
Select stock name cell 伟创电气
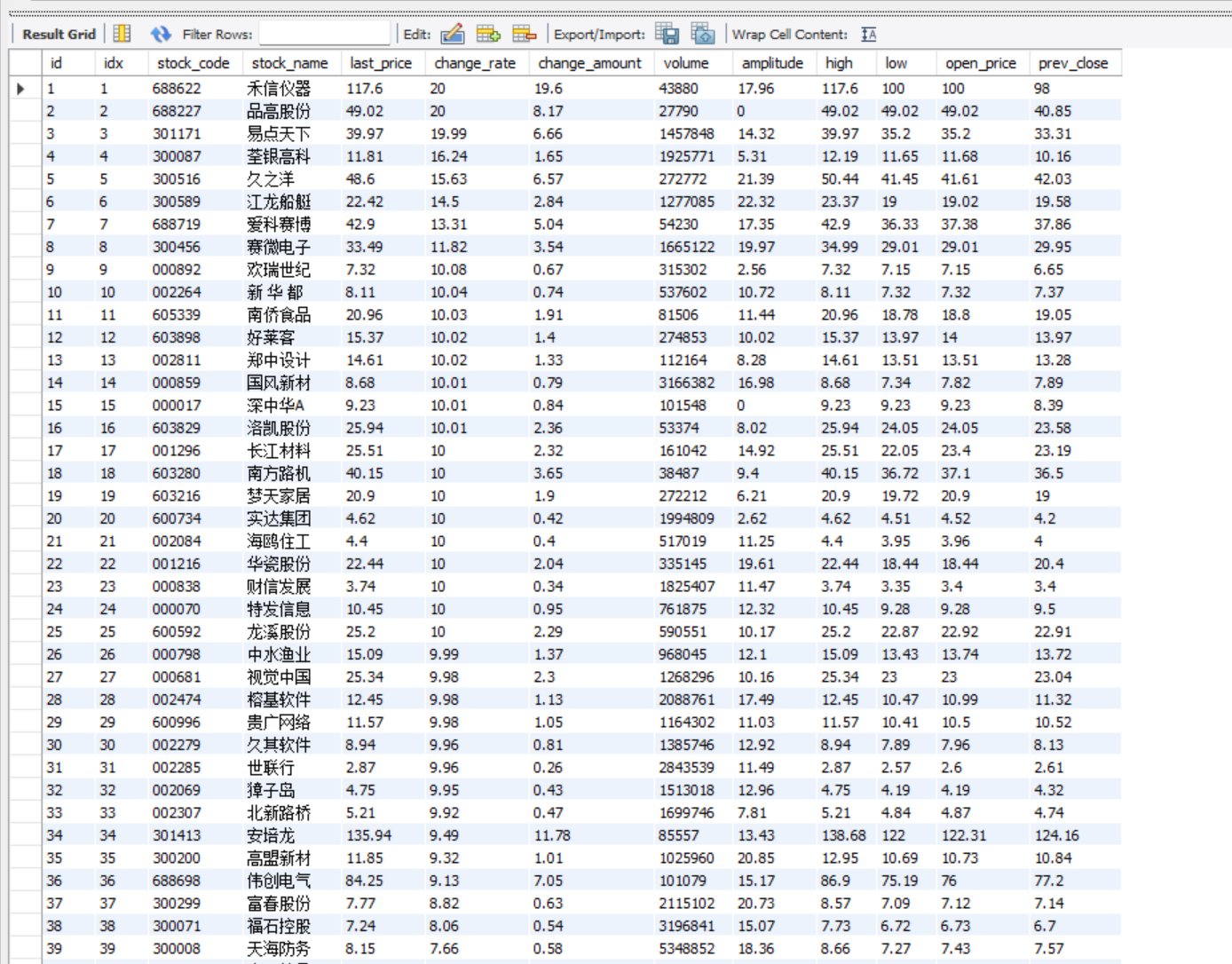coord(292,881)
